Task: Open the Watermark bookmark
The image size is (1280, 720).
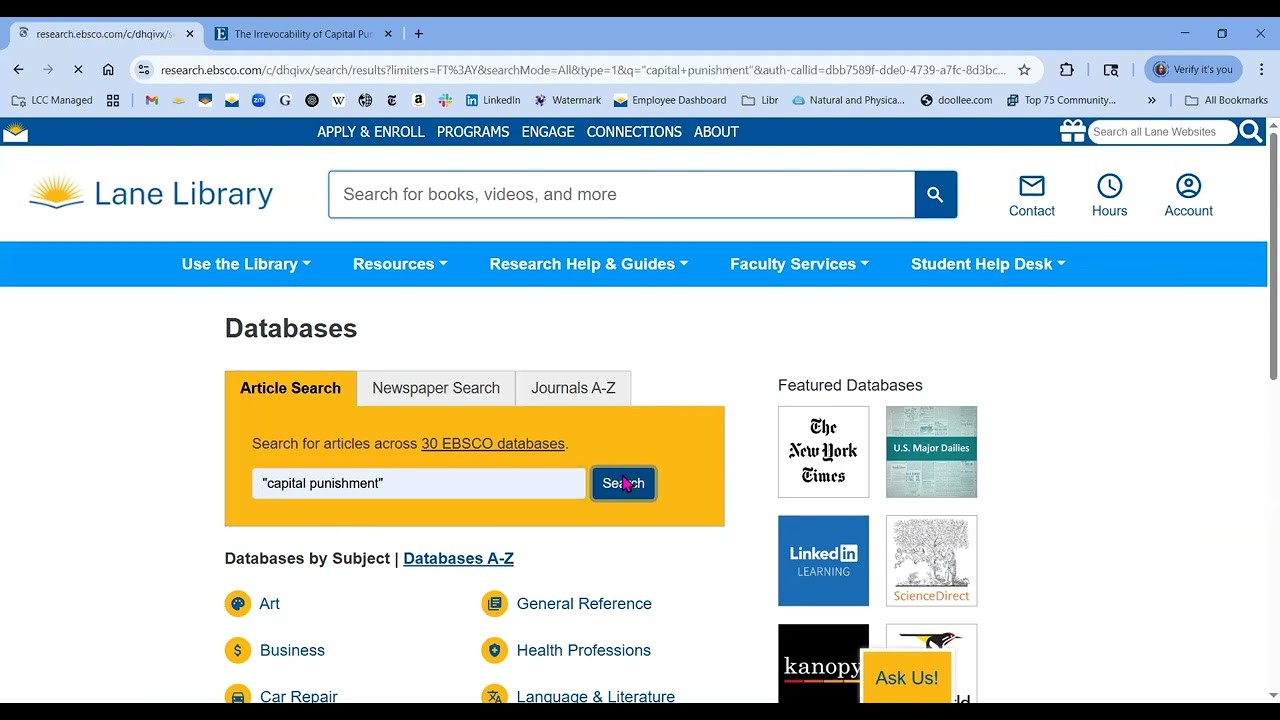Action: 568,100
